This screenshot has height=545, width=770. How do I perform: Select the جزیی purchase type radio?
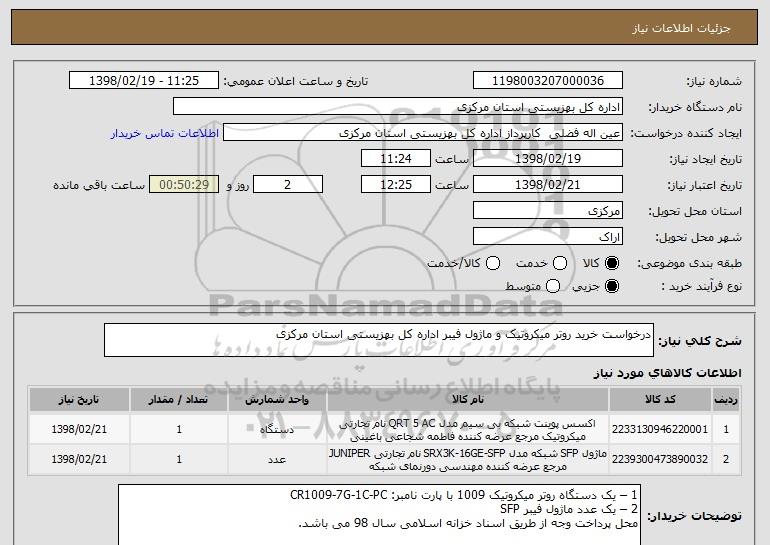tap(612, 286)
